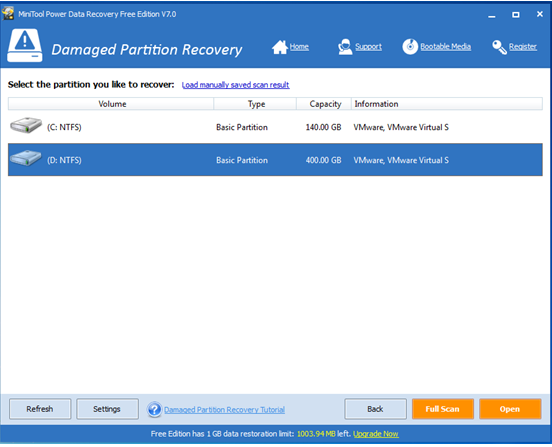This screenshot has height=447, width=552.
Task: Follow the Upgrade Now link
Action: click(376, 434)
